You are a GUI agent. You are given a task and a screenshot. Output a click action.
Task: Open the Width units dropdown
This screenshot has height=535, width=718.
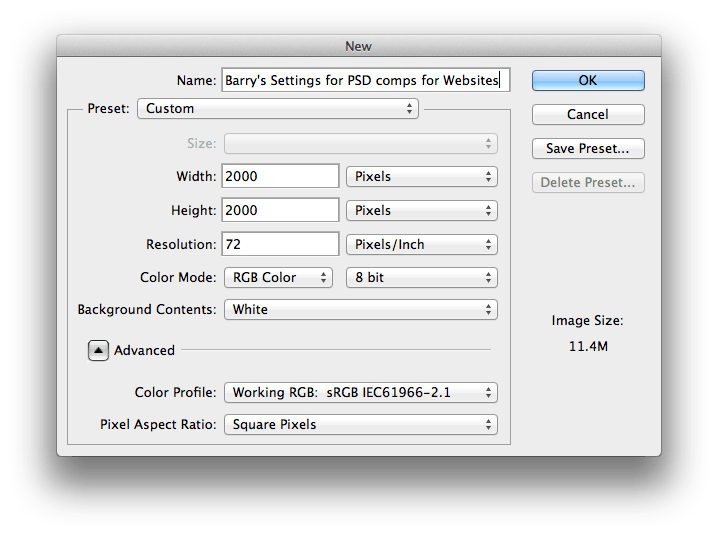point(422,176)
